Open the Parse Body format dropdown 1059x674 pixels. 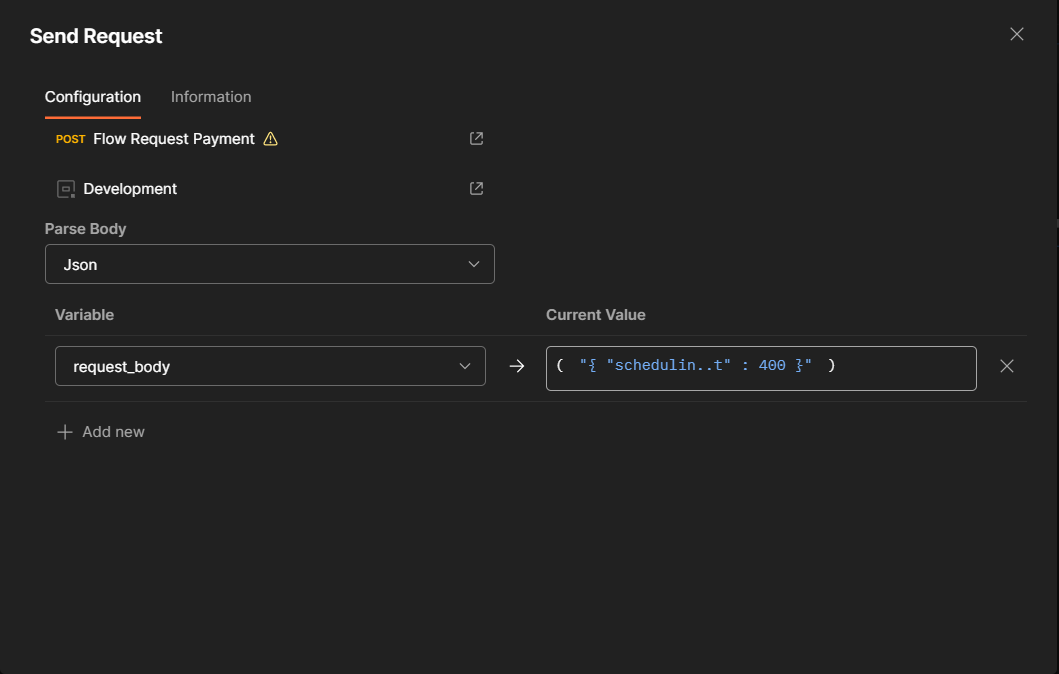point(270,264)
